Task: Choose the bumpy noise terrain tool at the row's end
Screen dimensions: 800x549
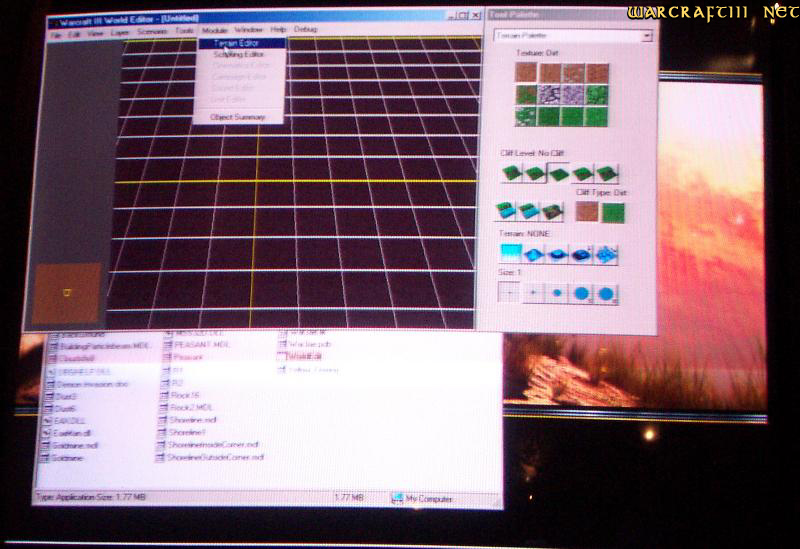Action: (606, 254)
